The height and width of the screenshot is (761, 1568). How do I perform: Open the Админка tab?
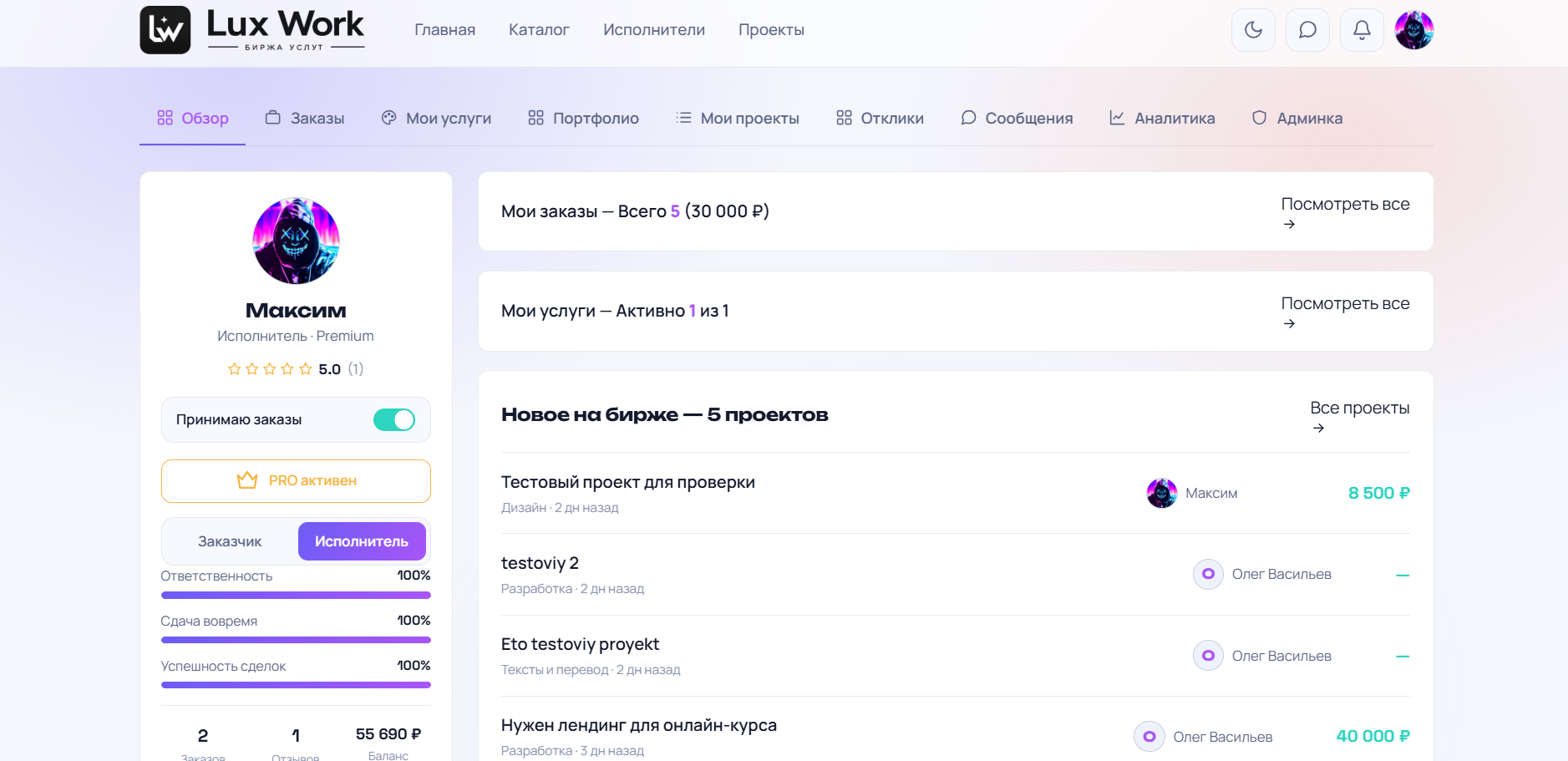1297,119
